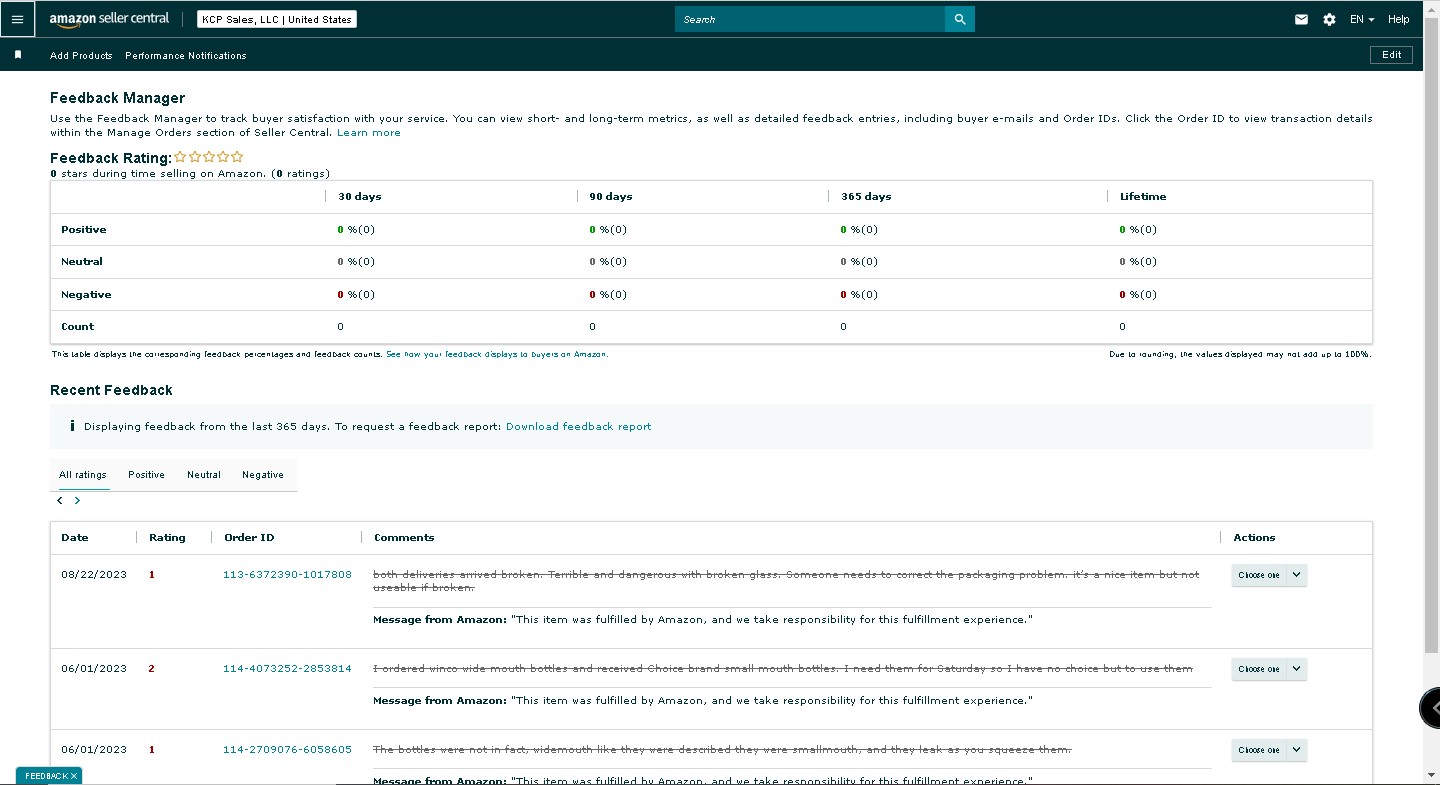This screenshot has width=1440, height=785.
Task: Click the Negative row label
Action: [x=86, y=295]
